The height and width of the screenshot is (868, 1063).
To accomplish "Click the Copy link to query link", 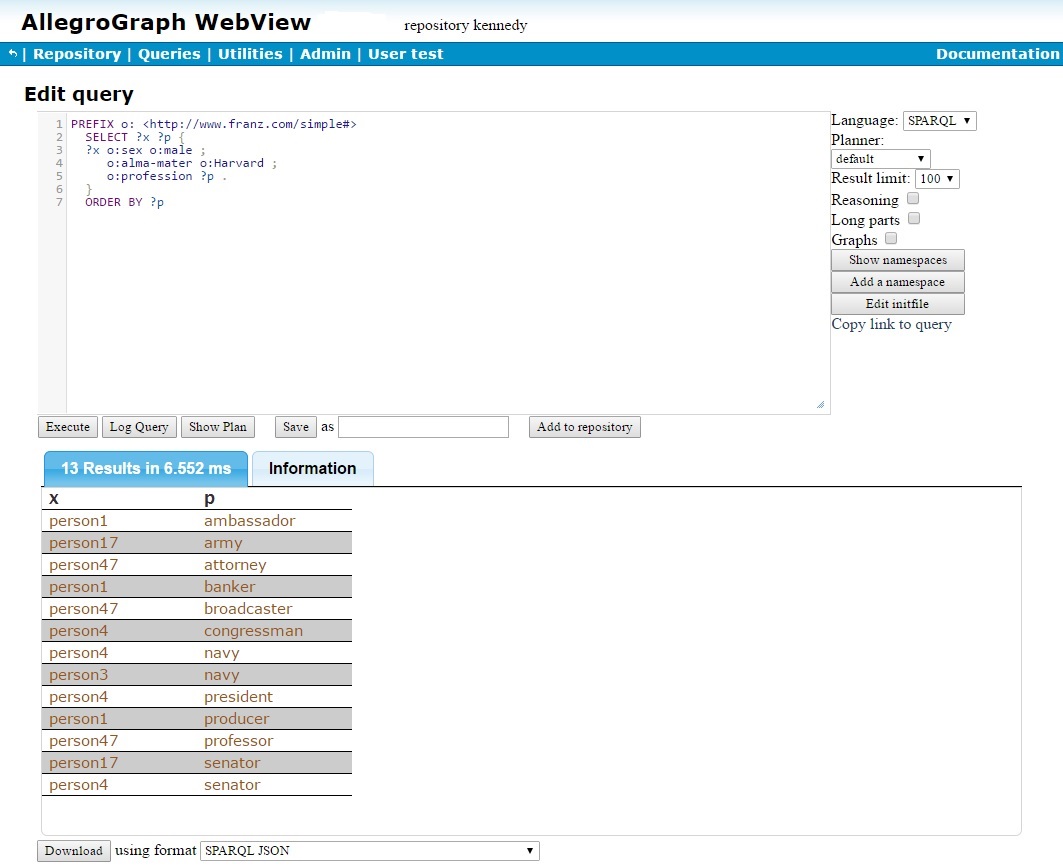I will tap(891, 324).
